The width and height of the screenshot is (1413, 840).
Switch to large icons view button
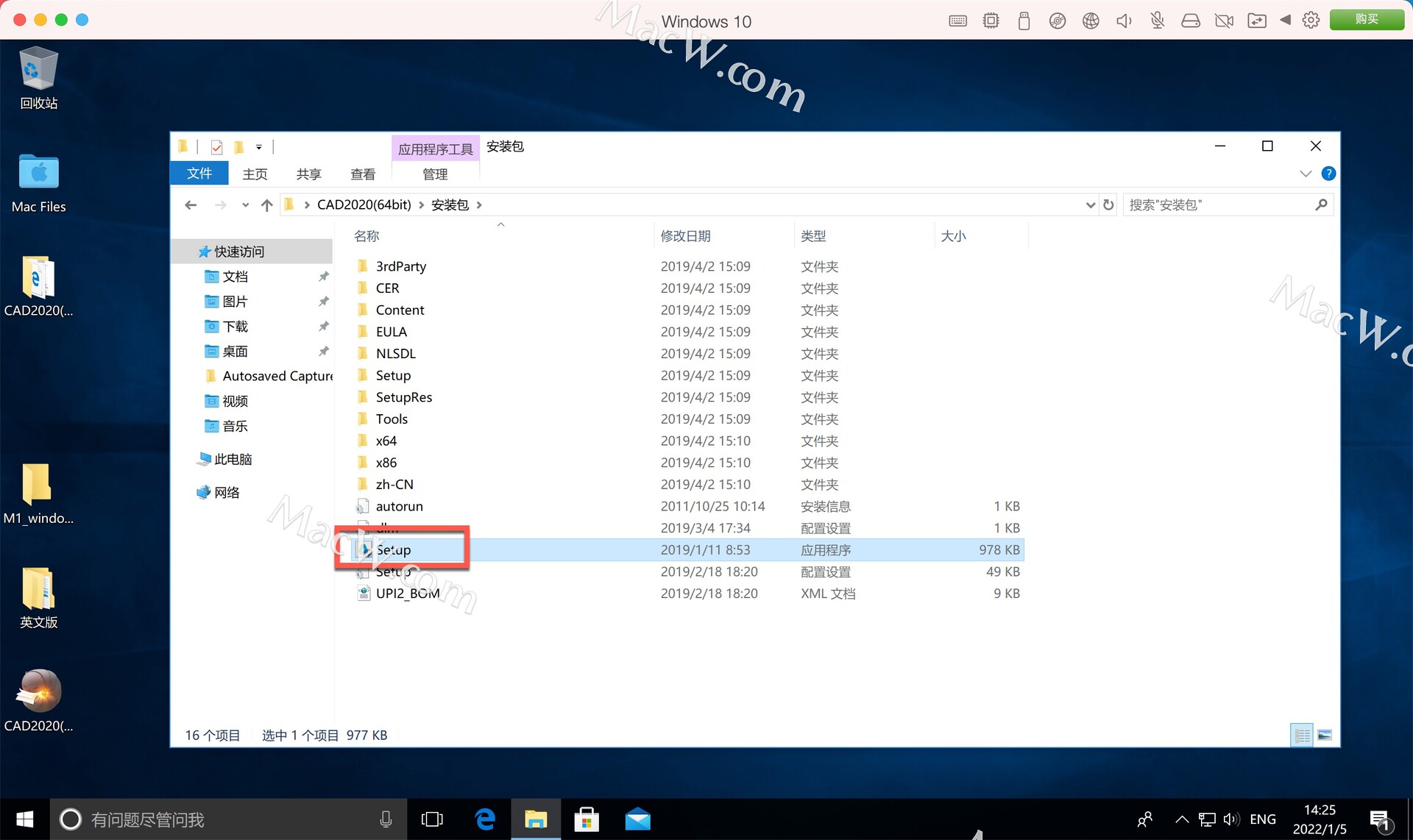pyautogui.click(x=1325, y=735)
